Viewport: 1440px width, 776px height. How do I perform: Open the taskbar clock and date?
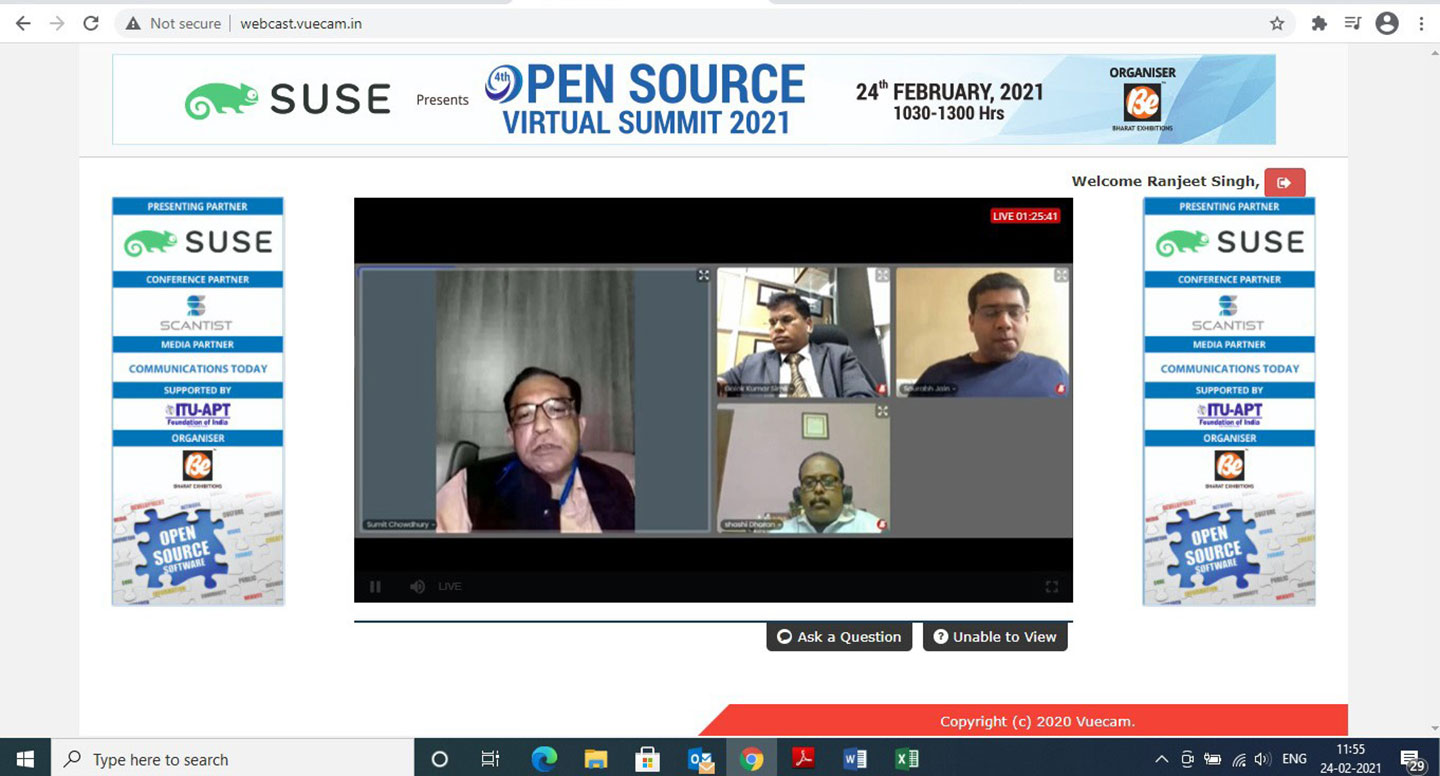1351,759
